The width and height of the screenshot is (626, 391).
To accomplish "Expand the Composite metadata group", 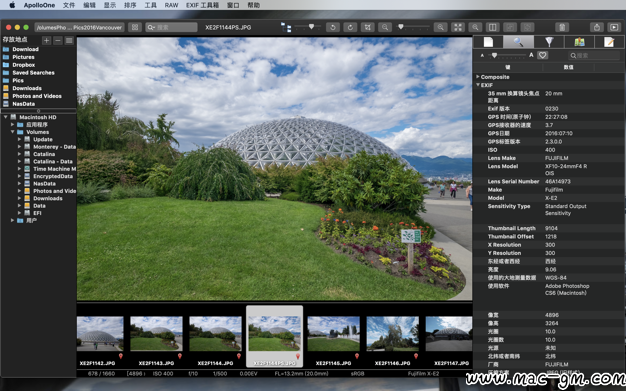I will pos(477,77).
